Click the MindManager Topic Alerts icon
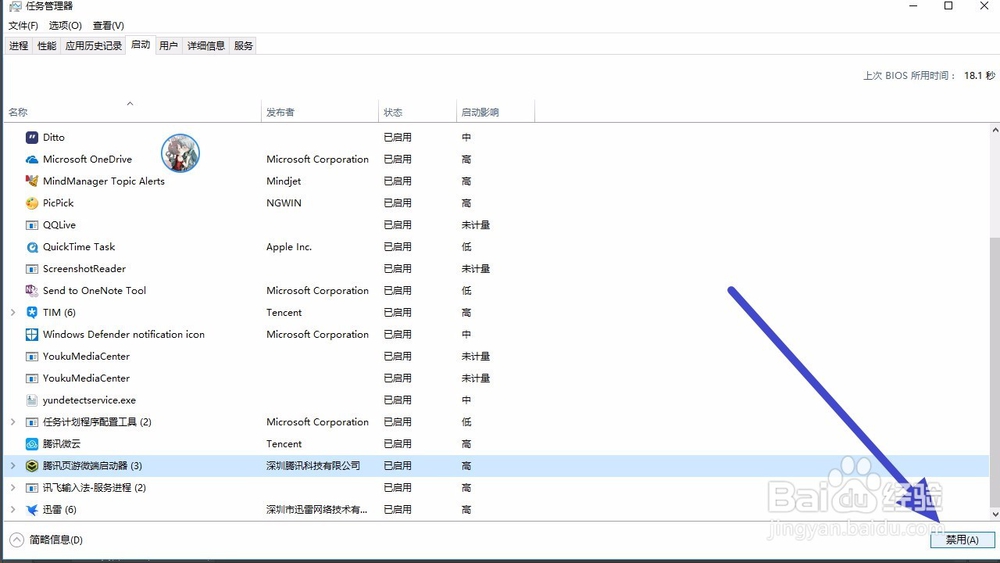The image size is (1000, 563). [32, 181]
